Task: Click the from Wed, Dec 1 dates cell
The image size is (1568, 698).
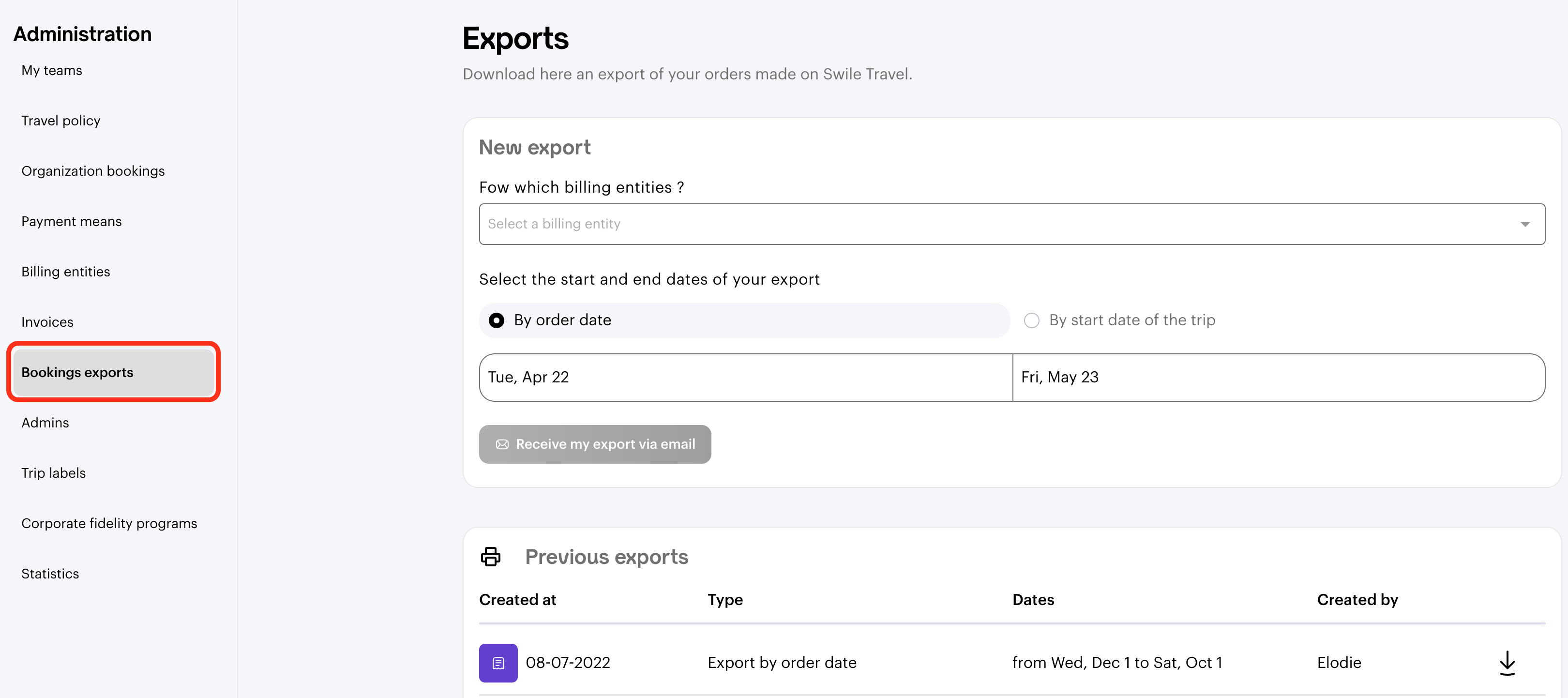Action: [x=1117, y=663]
